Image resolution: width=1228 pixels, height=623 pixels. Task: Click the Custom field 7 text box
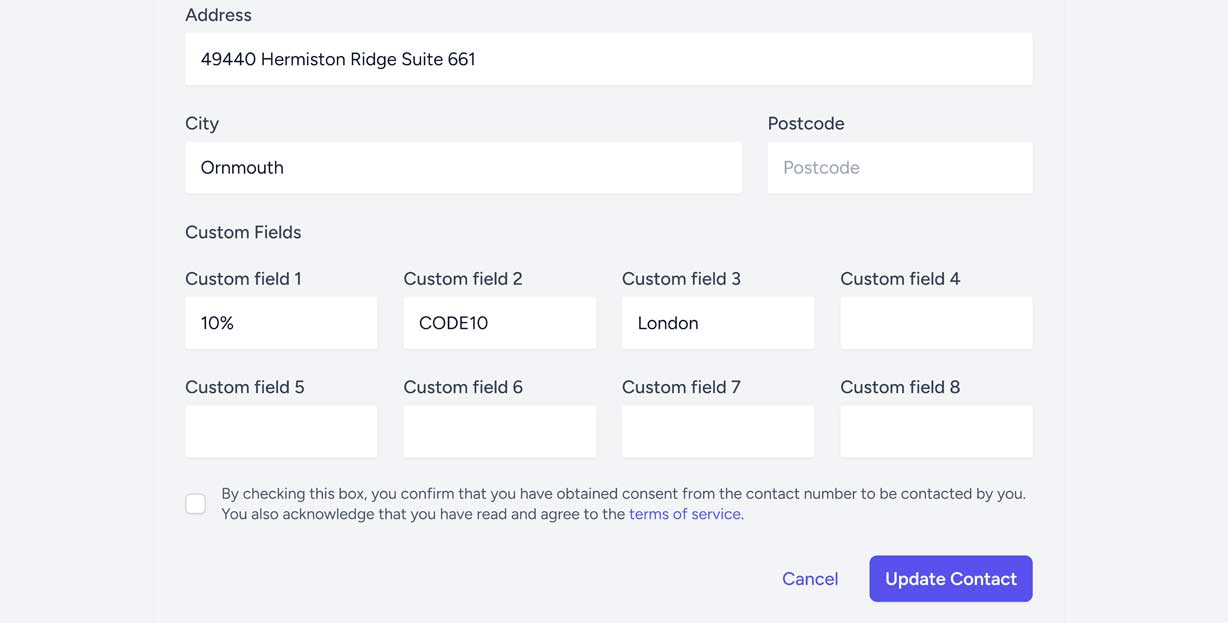(x=717, y=431)
